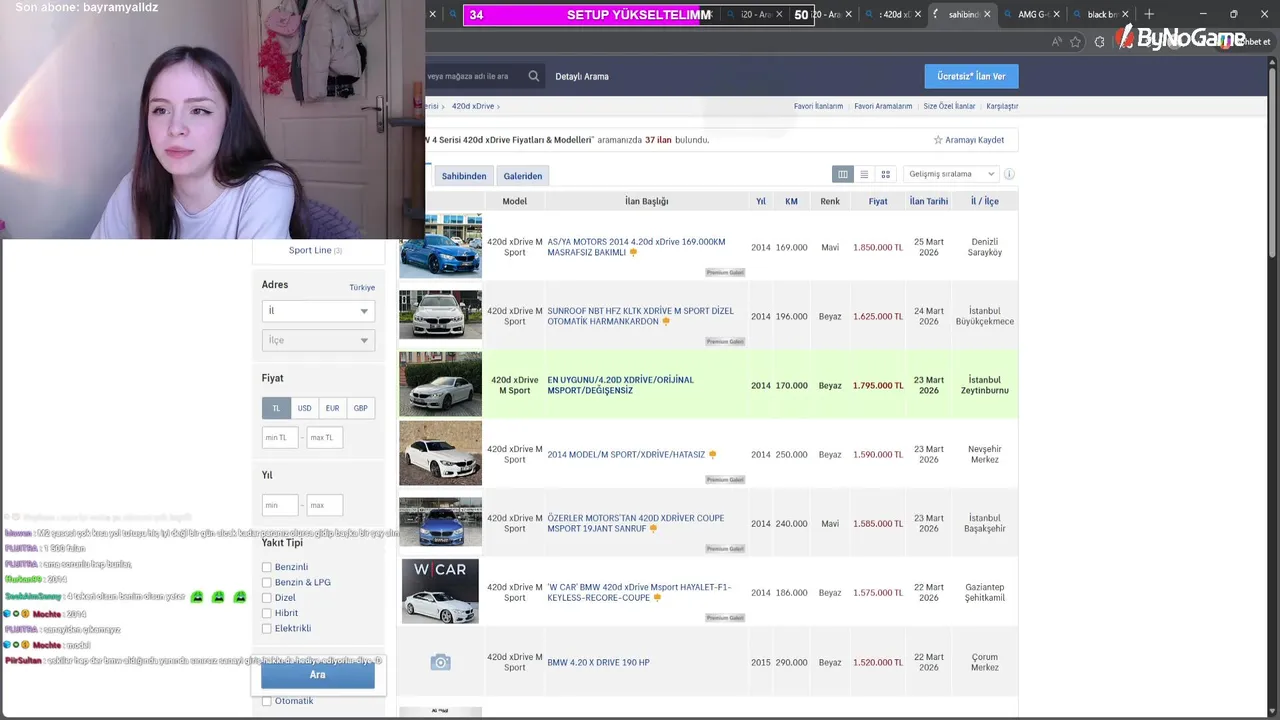Open the blue BMW thumbnail of AS/YA MOTORS listing

click(440, 246)
